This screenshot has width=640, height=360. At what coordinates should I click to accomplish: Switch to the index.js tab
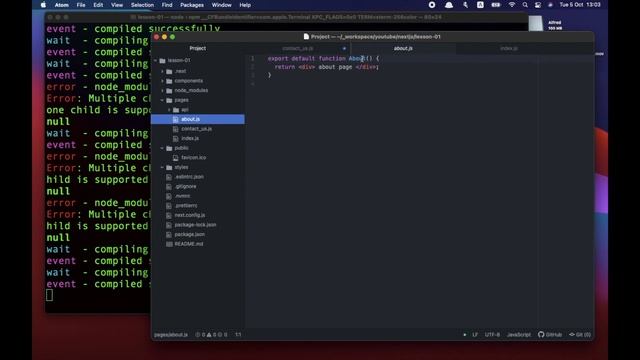pyautogui.click(x=509, y=48)
